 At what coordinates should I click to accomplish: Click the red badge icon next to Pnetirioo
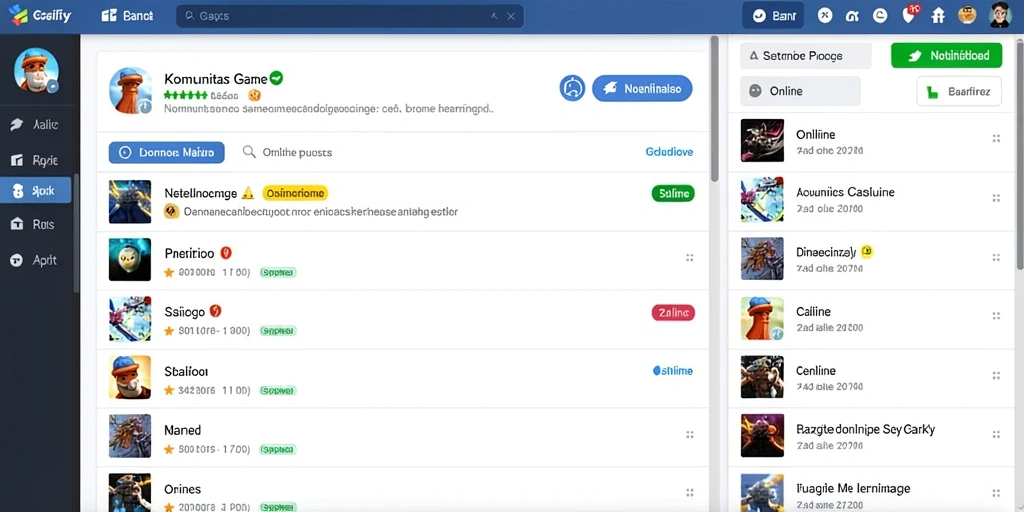pyautogui.click(x=227, y=253)
